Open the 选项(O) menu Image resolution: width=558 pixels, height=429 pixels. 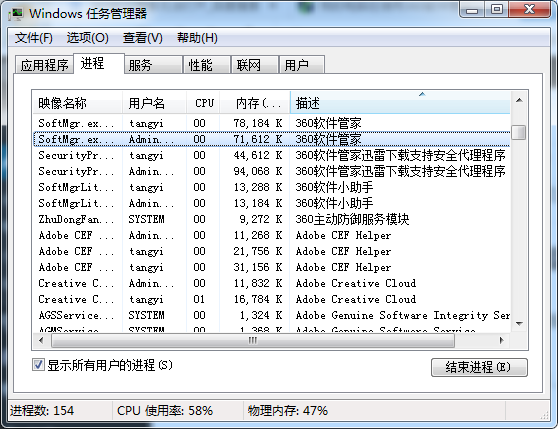click(88, 38)
